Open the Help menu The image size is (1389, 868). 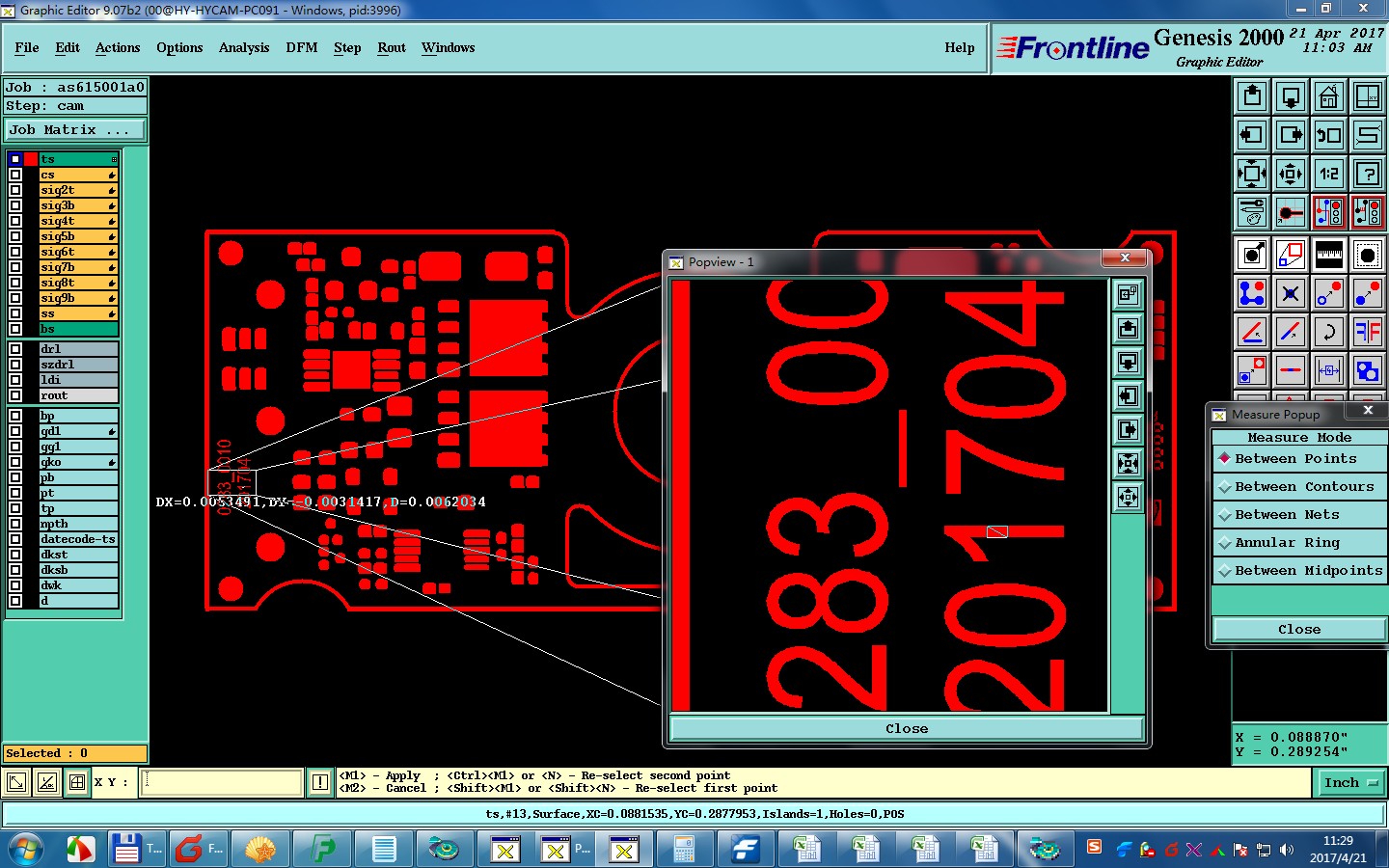[x=960, y=47]
